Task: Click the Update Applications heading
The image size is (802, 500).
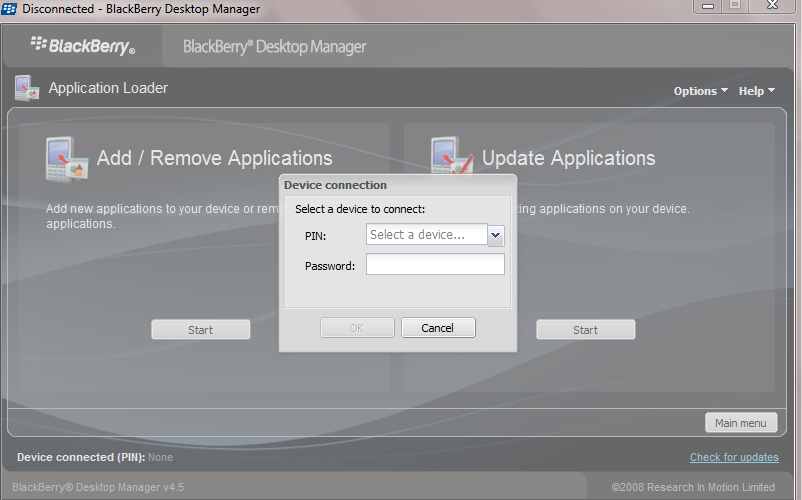Action: (569, 158)
